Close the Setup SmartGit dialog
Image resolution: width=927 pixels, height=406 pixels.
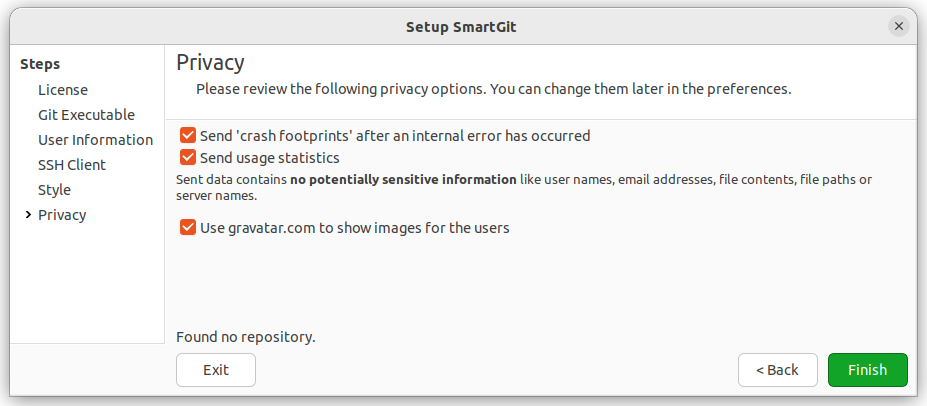(x=898, y=27)
